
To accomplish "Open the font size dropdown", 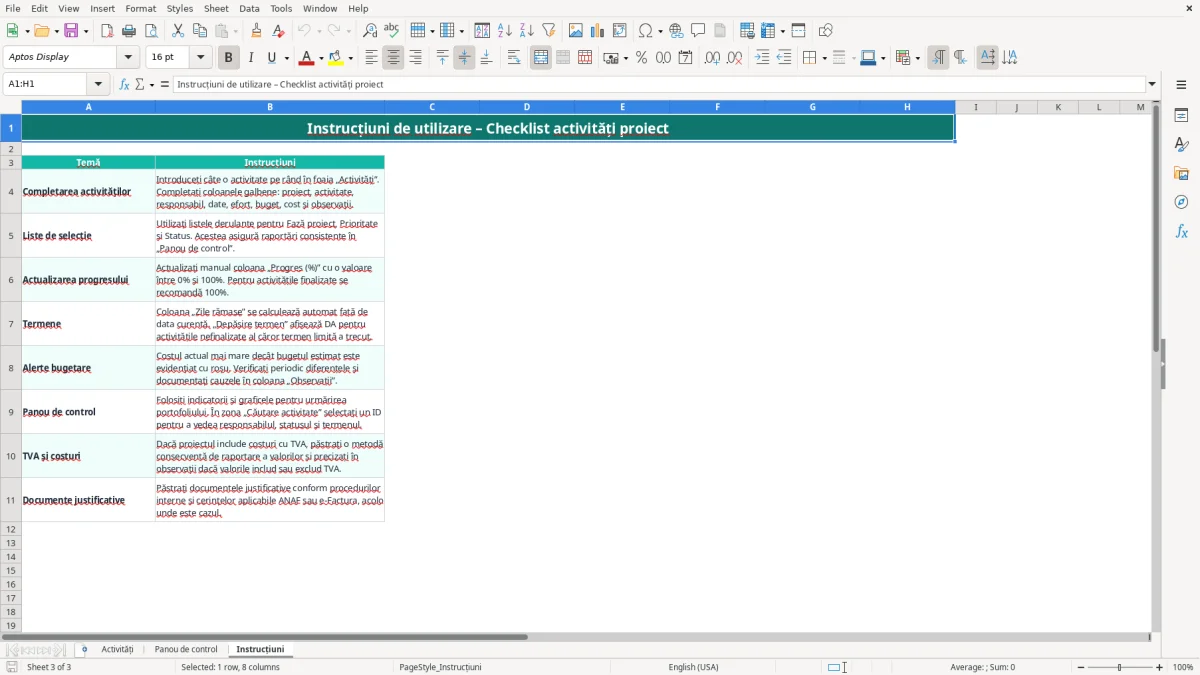I will [x=201, y=58].
